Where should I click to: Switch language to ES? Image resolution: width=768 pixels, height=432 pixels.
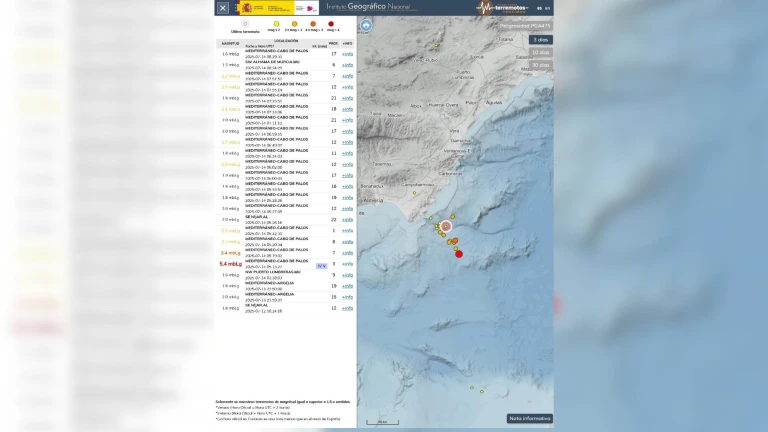click(539, 8)
